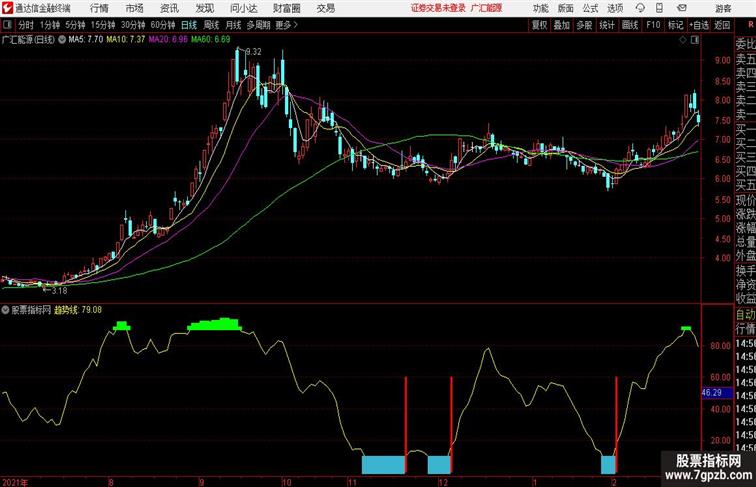Click the customer service headset icon

640,8
